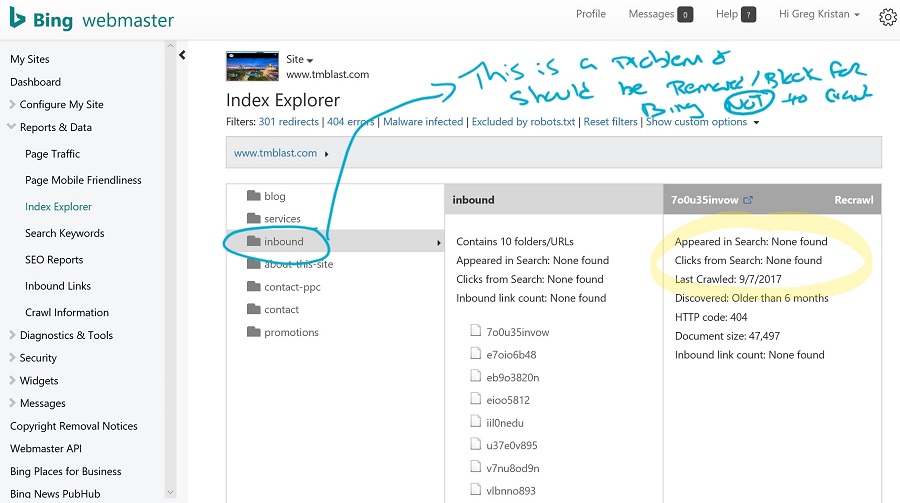Open Search Keywords report
This screenshot has height=503, width=900.
65,233
